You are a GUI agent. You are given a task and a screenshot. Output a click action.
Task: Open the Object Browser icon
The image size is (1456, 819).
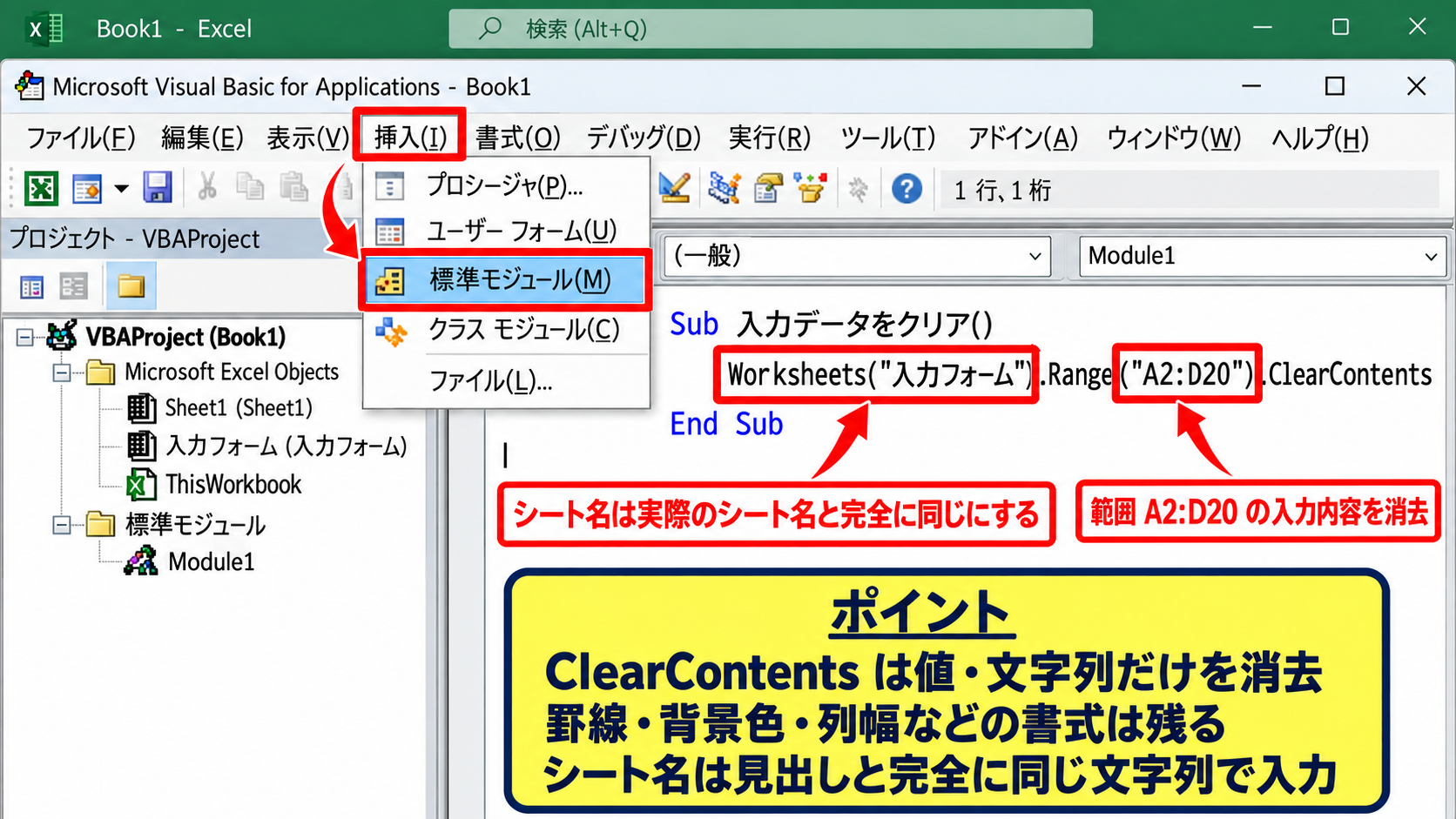[812, 188]
